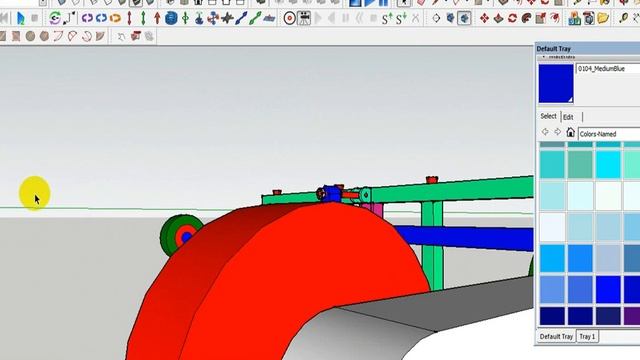Open the Colors-Named library dropdown
The image size is (640, 360).
coord(609,134)
